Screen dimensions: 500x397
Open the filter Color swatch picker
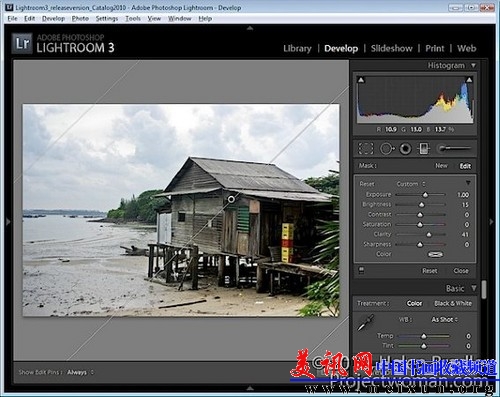pyautogui.click(x=435, y=254)
